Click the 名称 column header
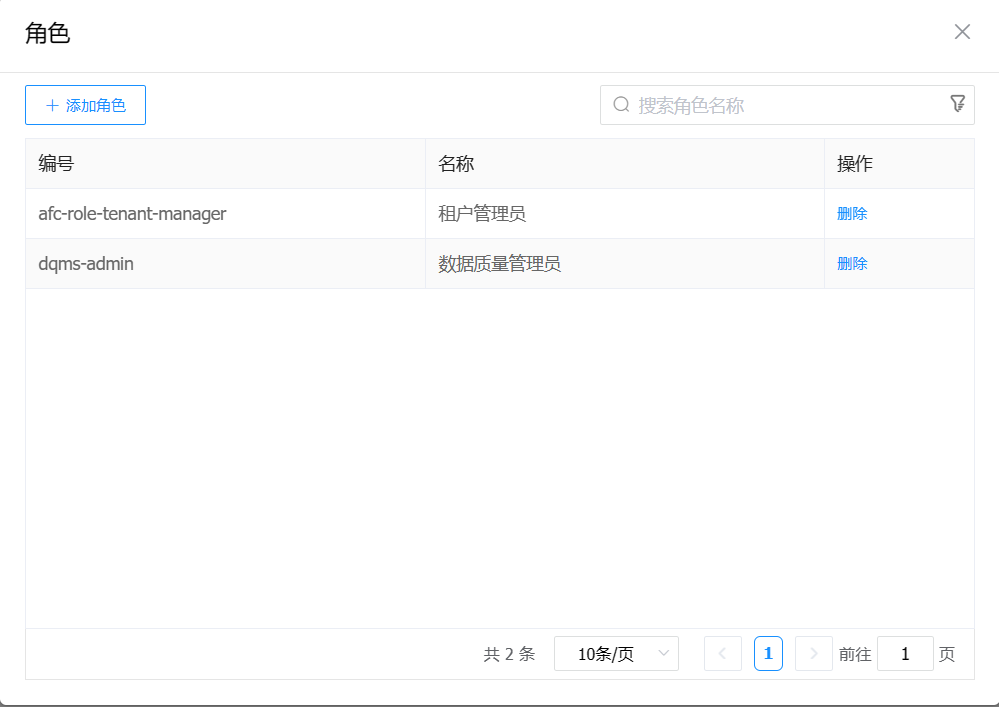The width and height of the screenshot is (999, 707). (x=456, y=164)
